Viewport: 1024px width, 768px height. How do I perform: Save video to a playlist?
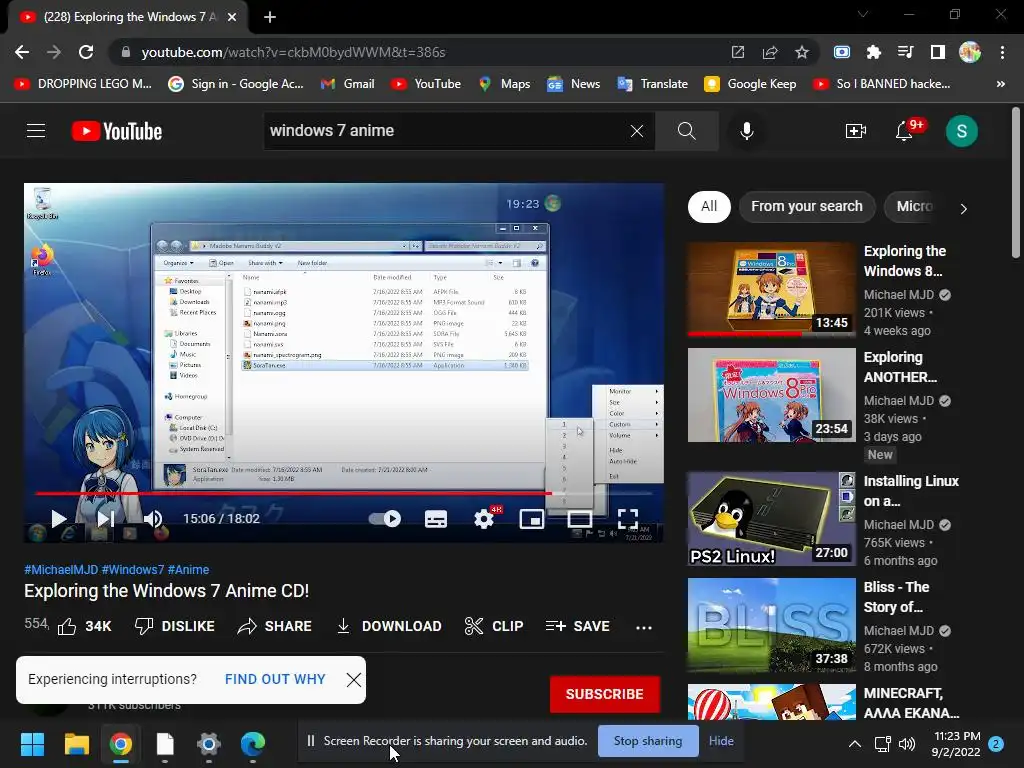pyautogui.click(x=577, y=626)
